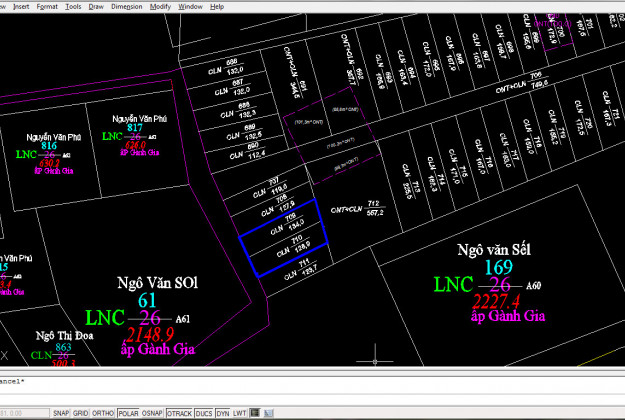This screenshot has width=625, height=420.
Task: Enable GRID display in status bar
Action: click(x=81, y=412)
